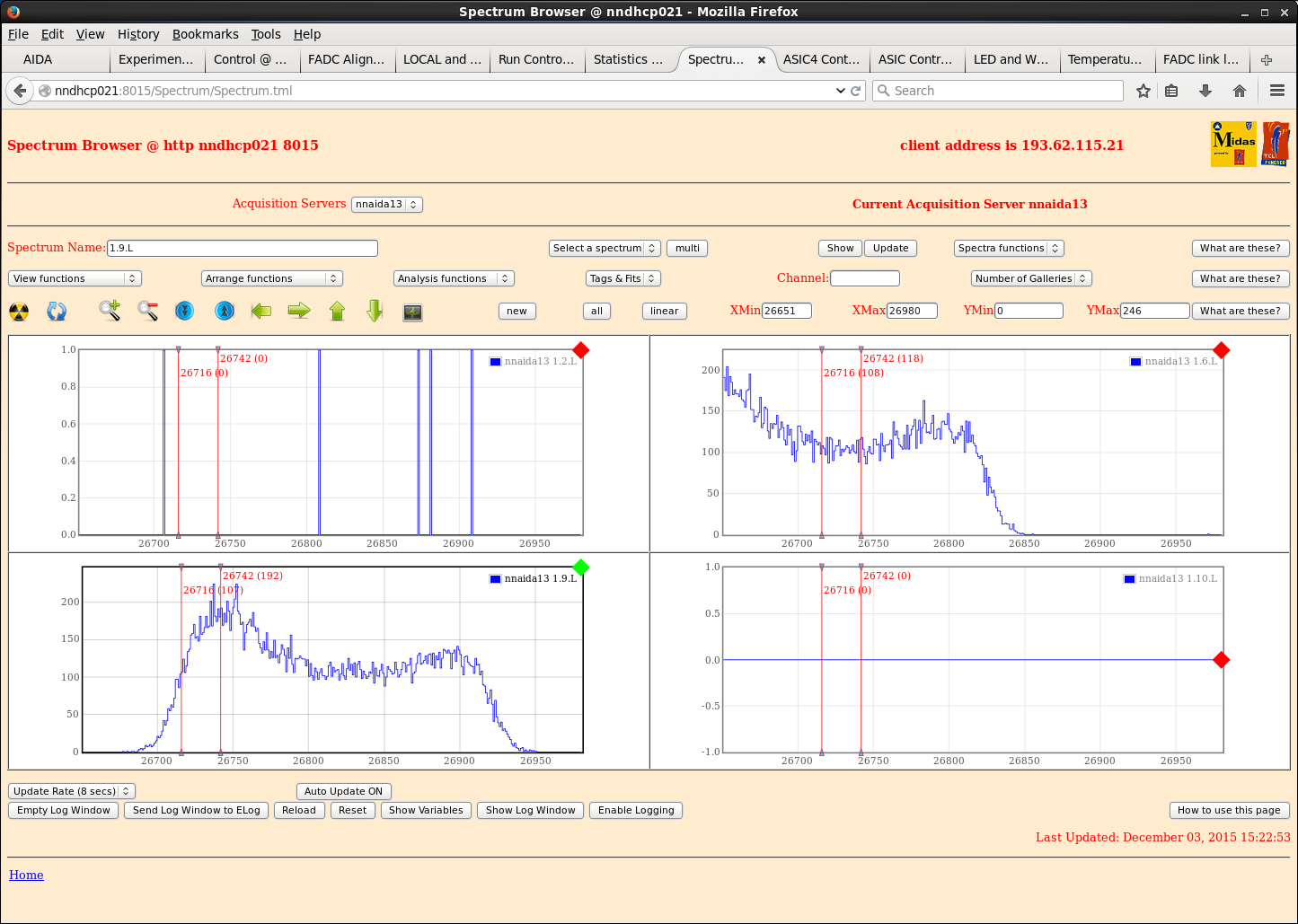Bookmark this page with the star icon
This screenshot has width=1298, height=924.
pyautogui.click(x=1143, y=91)
